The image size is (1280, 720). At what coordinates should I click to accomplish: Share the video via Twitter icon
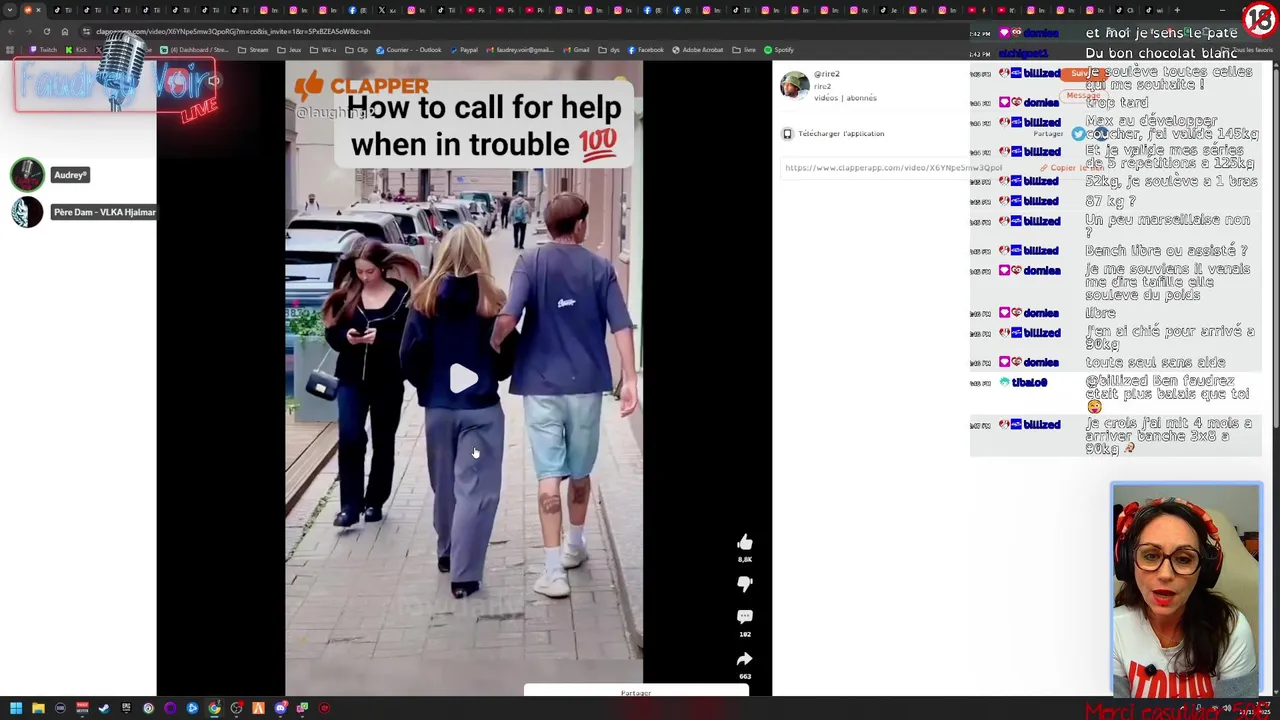1078,133
